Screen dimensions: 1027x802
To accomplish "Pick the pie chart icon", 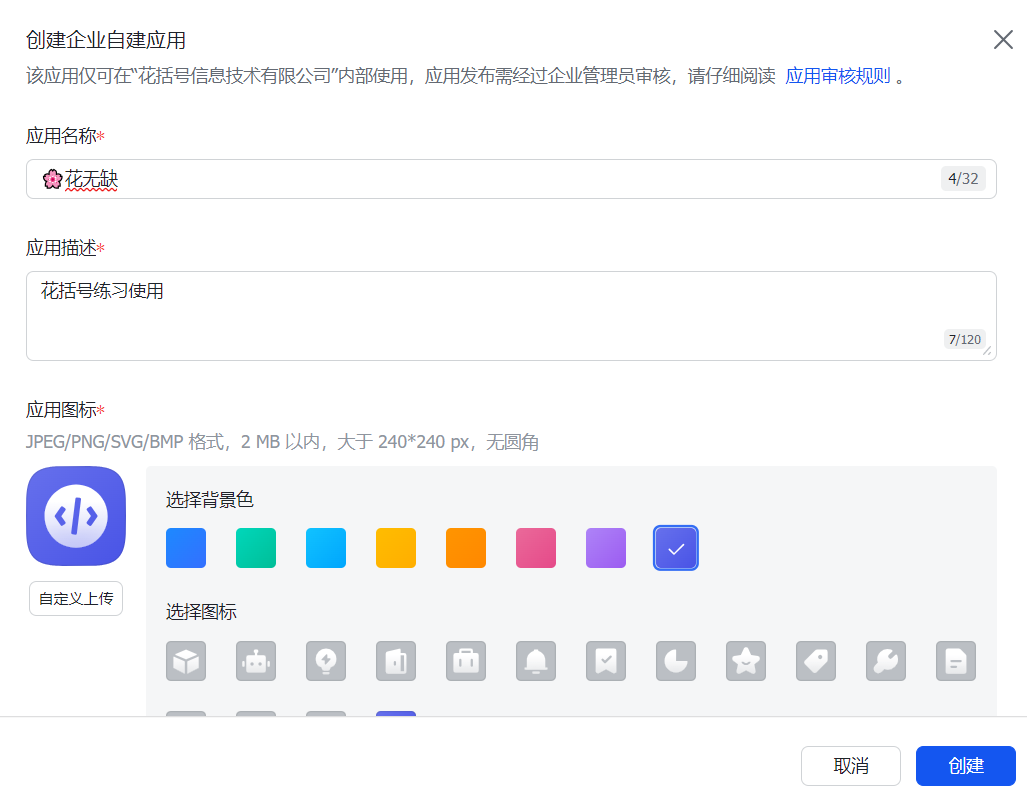I will tap(676, 661).
